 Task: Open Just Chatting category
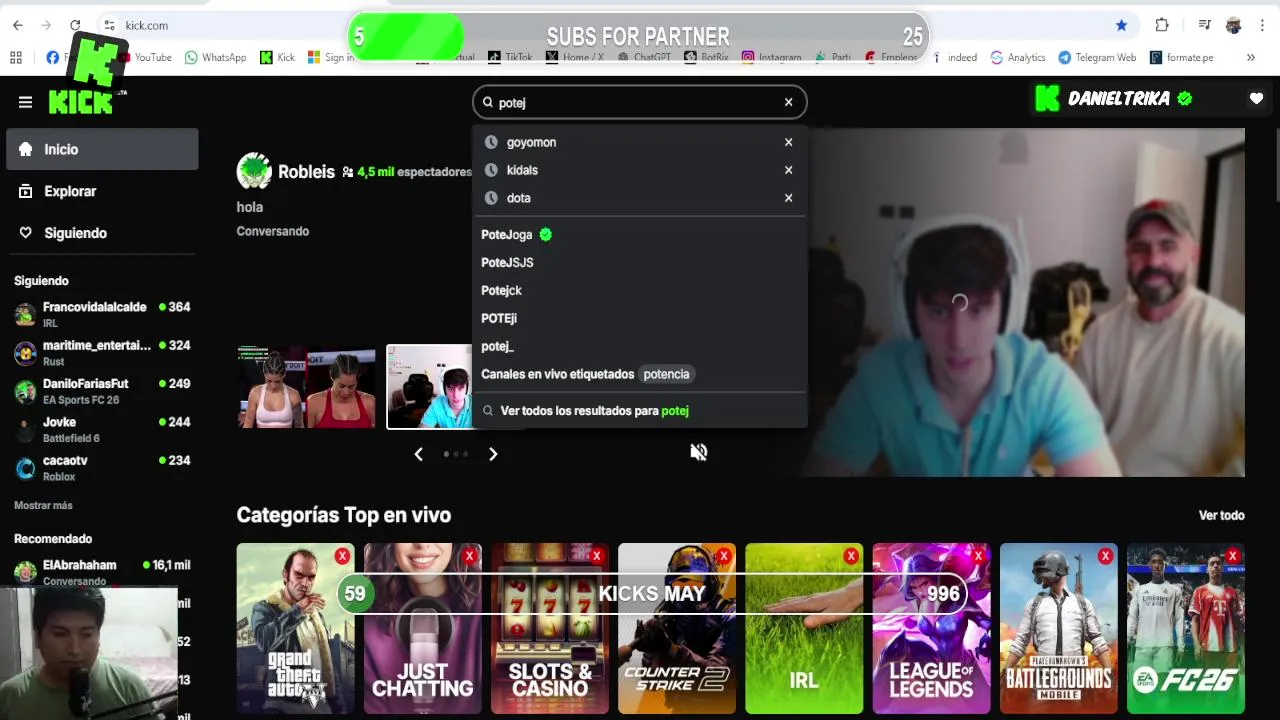pyautogui.click(x=422, y=628)
